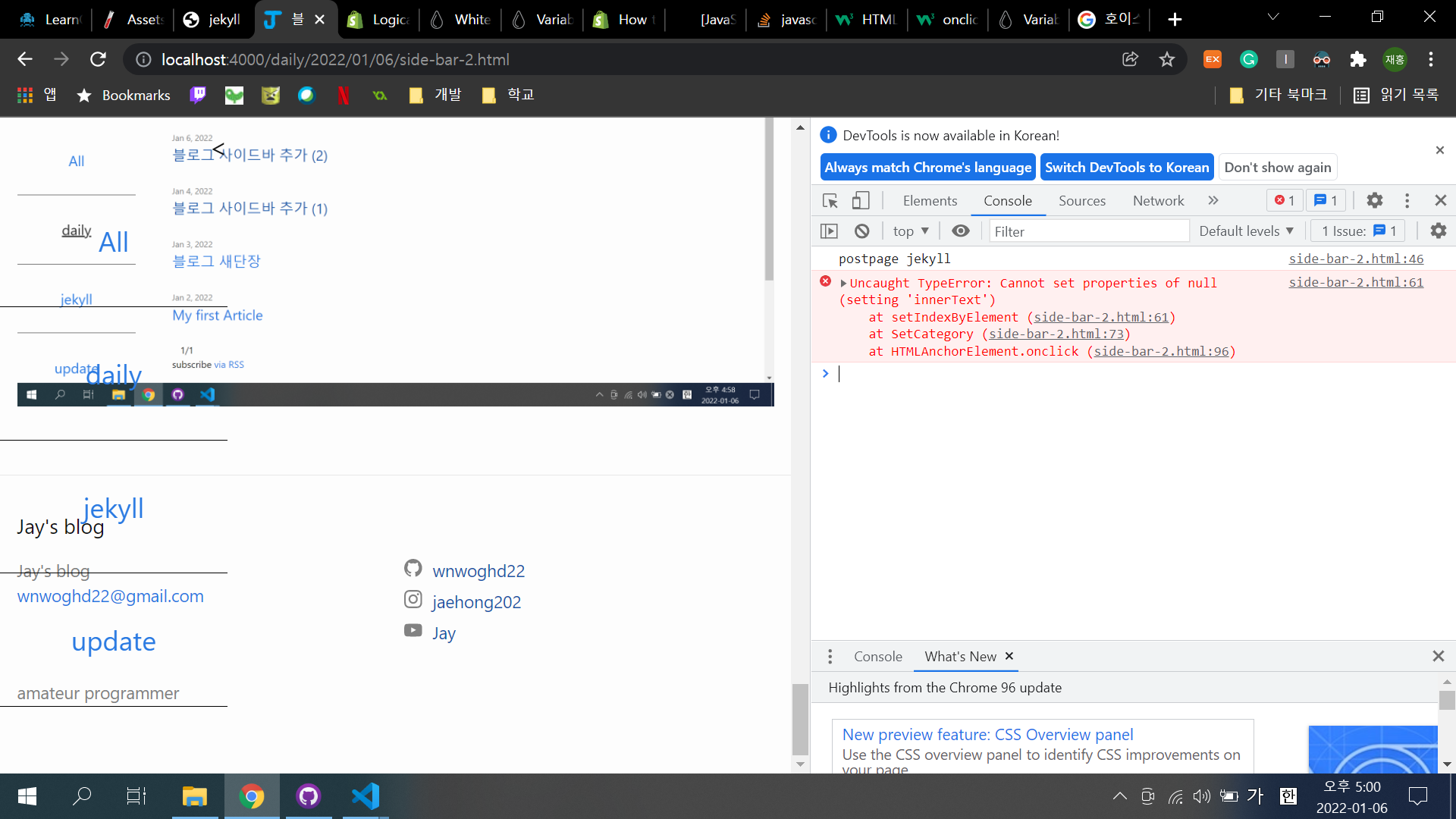Reload the current page
The width and height of the screenshot is (1456, 819).
[98, 59]
